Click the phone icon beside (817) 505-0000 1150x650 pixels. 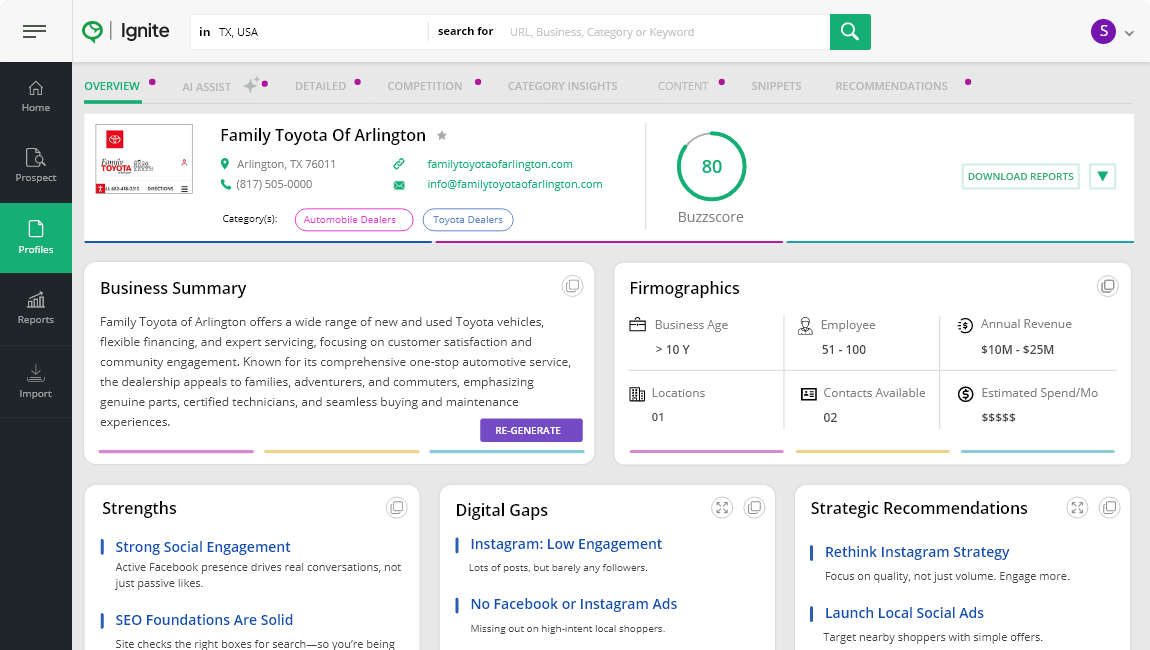click(x=225, y=184)
